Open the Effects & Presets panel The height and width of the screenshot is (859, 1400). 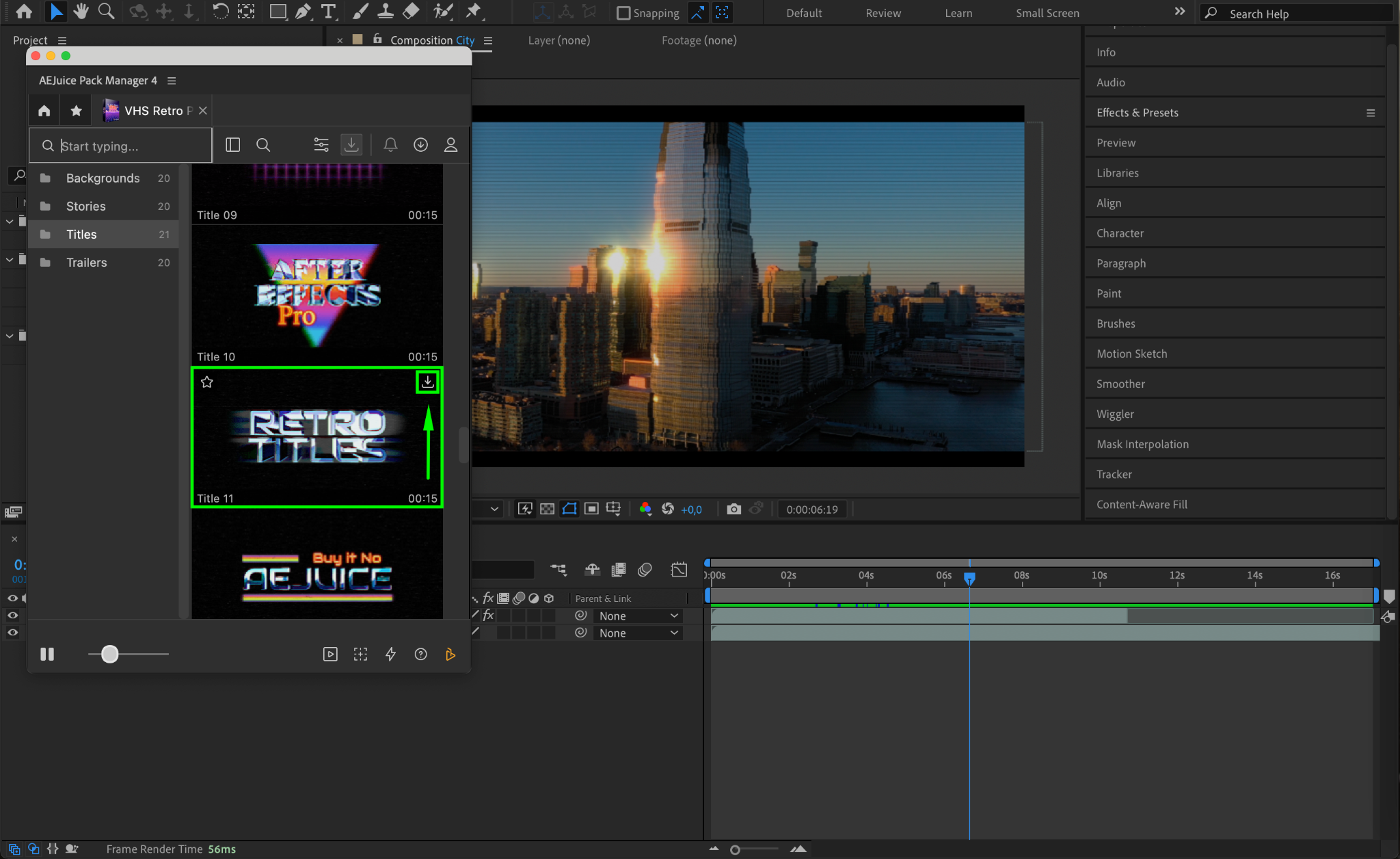coord(1137,113)
